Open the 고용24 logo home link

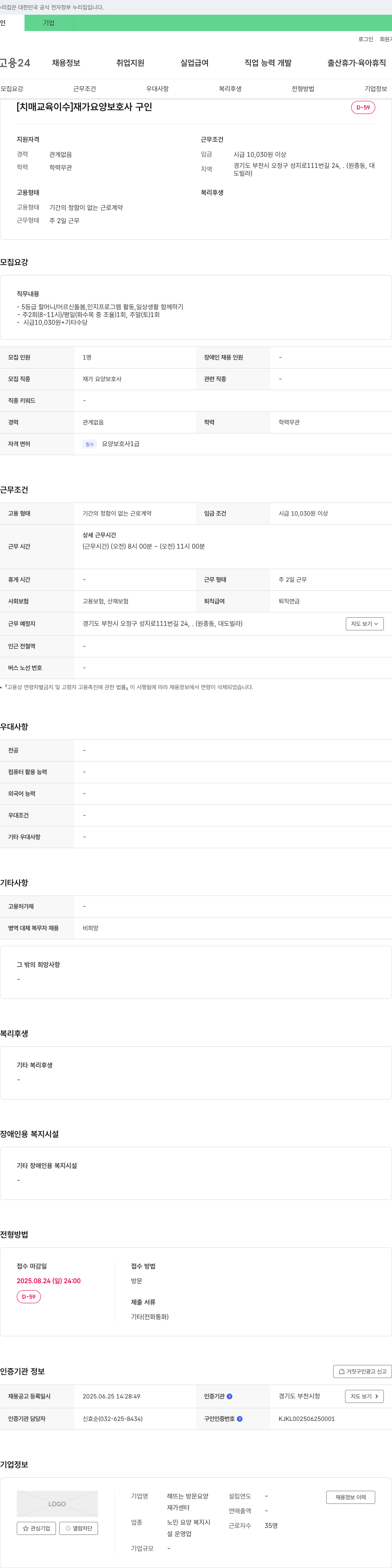(x=15, y=63)
